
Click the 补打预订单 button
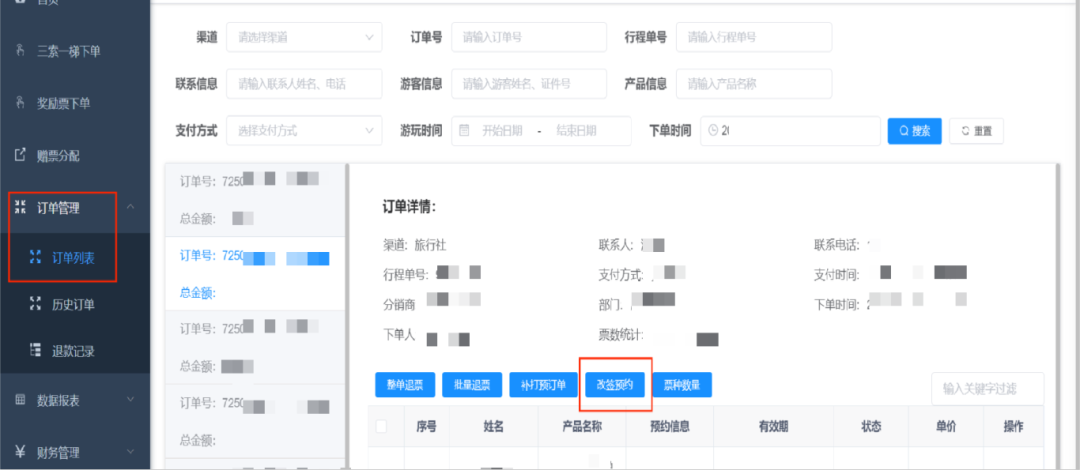(x=543, y=385)
